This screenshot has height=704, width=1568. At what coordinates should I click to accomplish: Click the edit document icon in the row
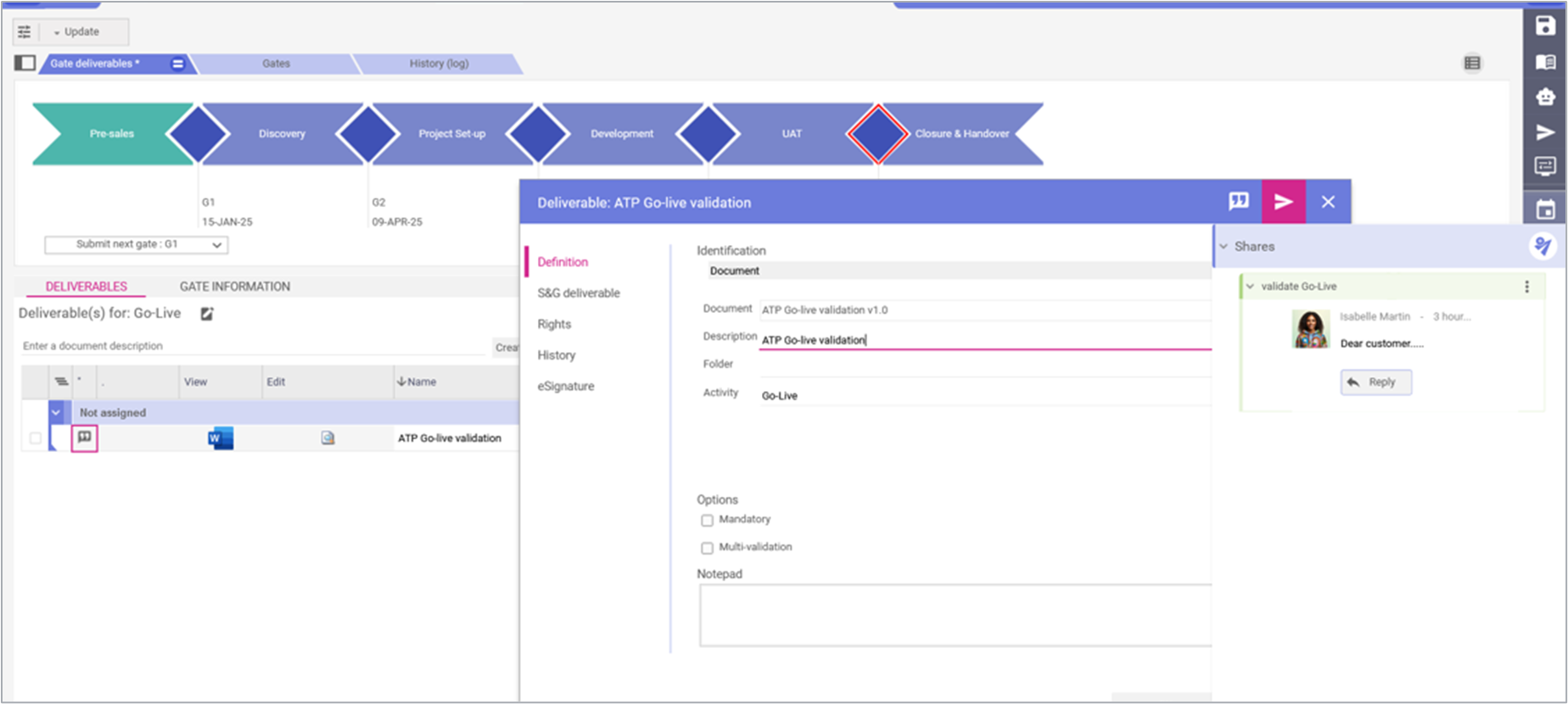tap(328, 438)
